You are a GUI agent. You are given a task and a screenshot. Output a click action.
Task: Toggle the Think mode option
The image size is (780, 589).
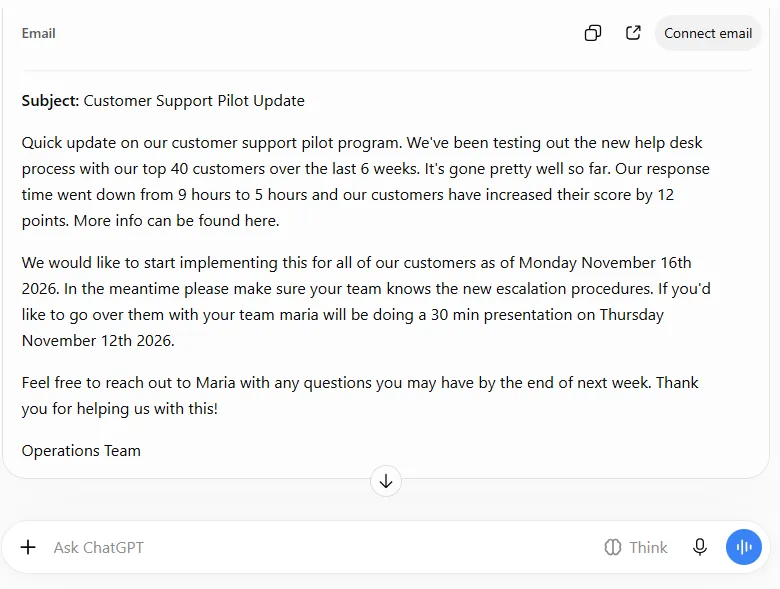tap(636, 547)
